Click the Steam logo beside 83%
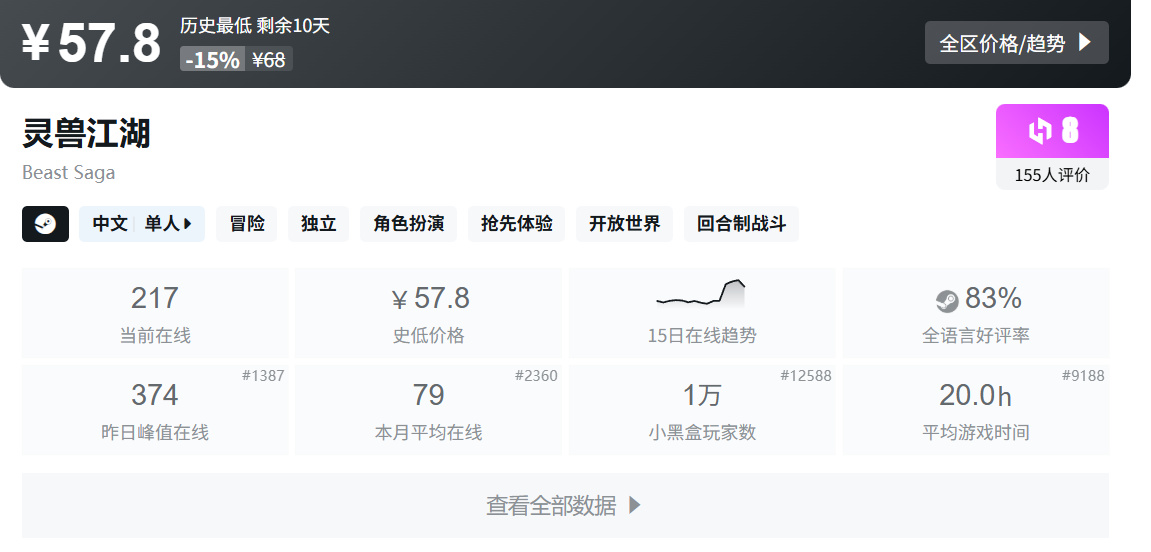This screenshot has height=552, width=1151. [947, 301]
